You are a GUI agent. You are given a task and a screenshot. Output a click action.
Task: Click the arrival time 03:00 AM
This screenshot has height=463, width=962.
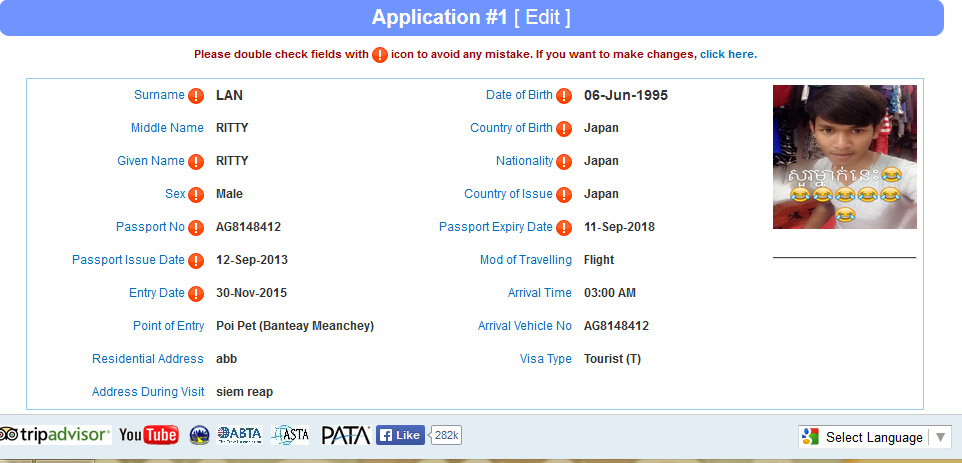[x=610, y=293]
